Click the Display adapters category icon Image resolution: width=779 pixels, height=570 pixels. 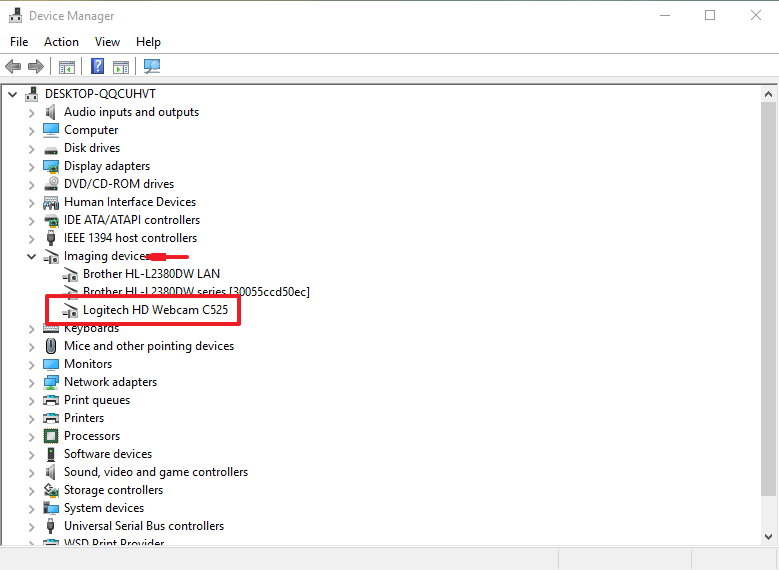tap(51, 166)
